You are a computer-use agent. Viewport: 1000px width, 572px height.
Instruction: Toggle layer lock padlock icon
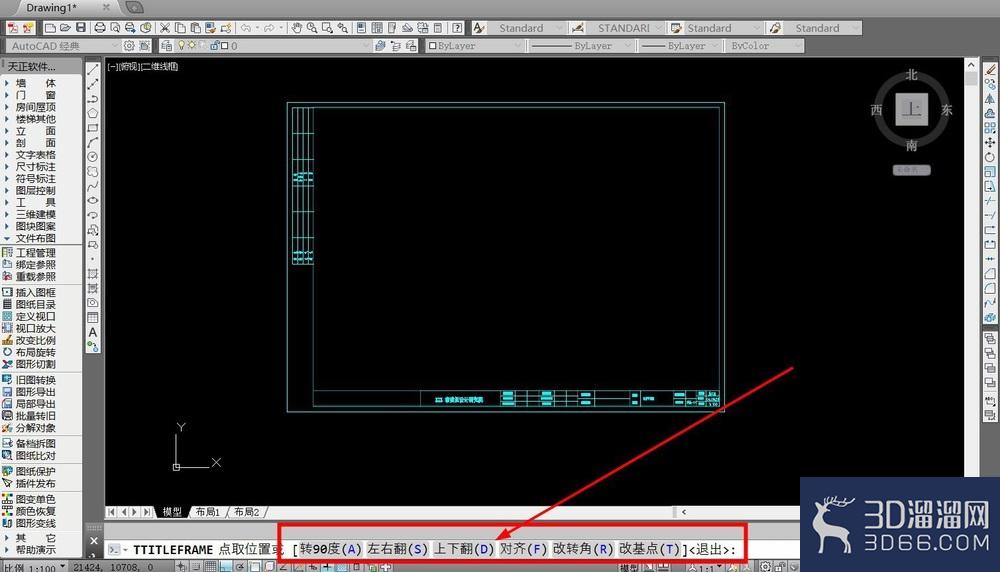(x=215, y=45)
